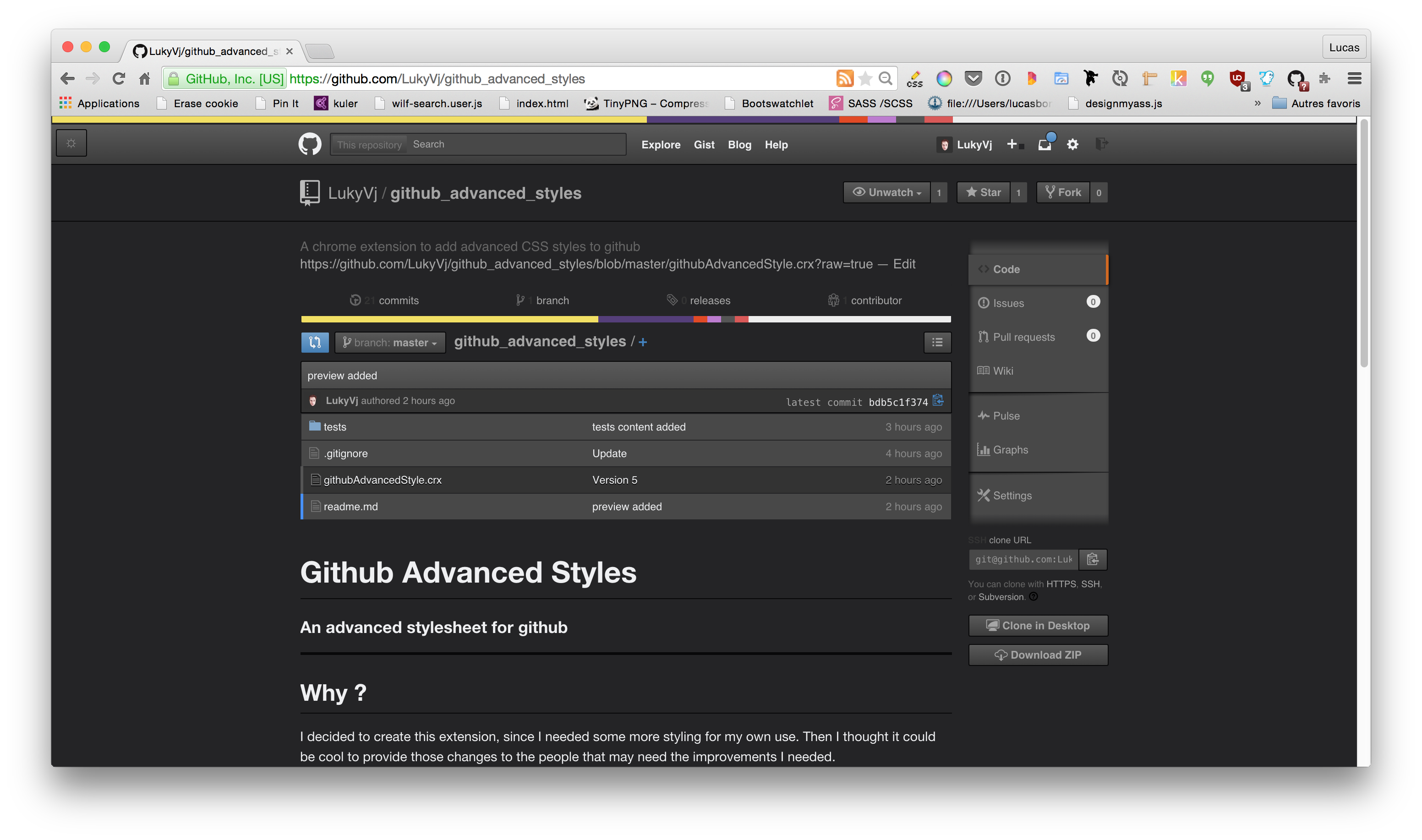The height and width of the screenshot is (840, 1422).
Task: Click the file list view icon button
Action: [x=937, y=342]
